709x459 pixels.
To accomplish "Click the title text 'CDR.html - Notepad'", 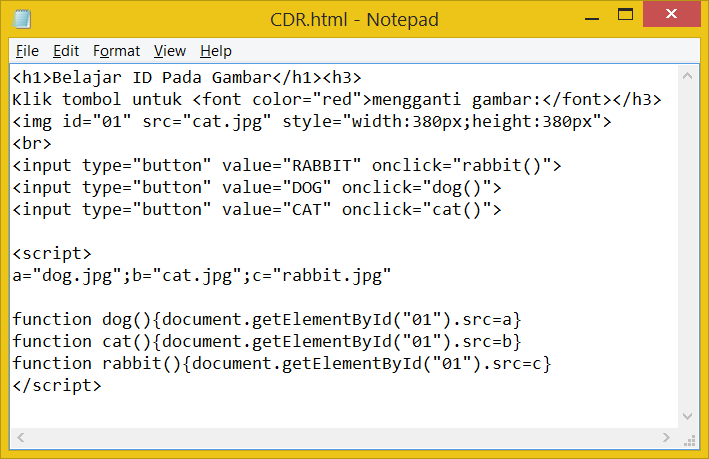I will pos(354,20).
